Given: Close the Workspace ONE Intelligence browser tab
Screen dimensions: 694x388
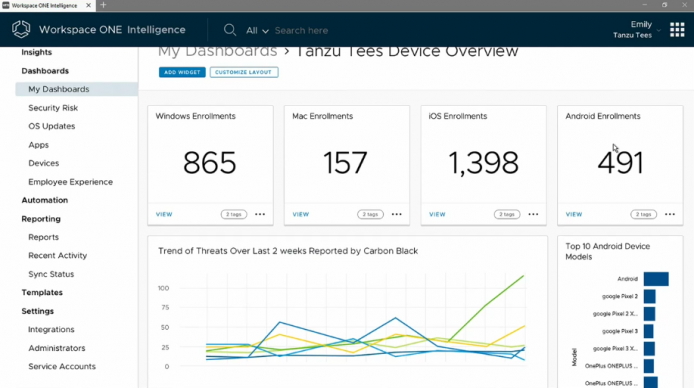Looking at the screenshot, I should pos(89,5).
